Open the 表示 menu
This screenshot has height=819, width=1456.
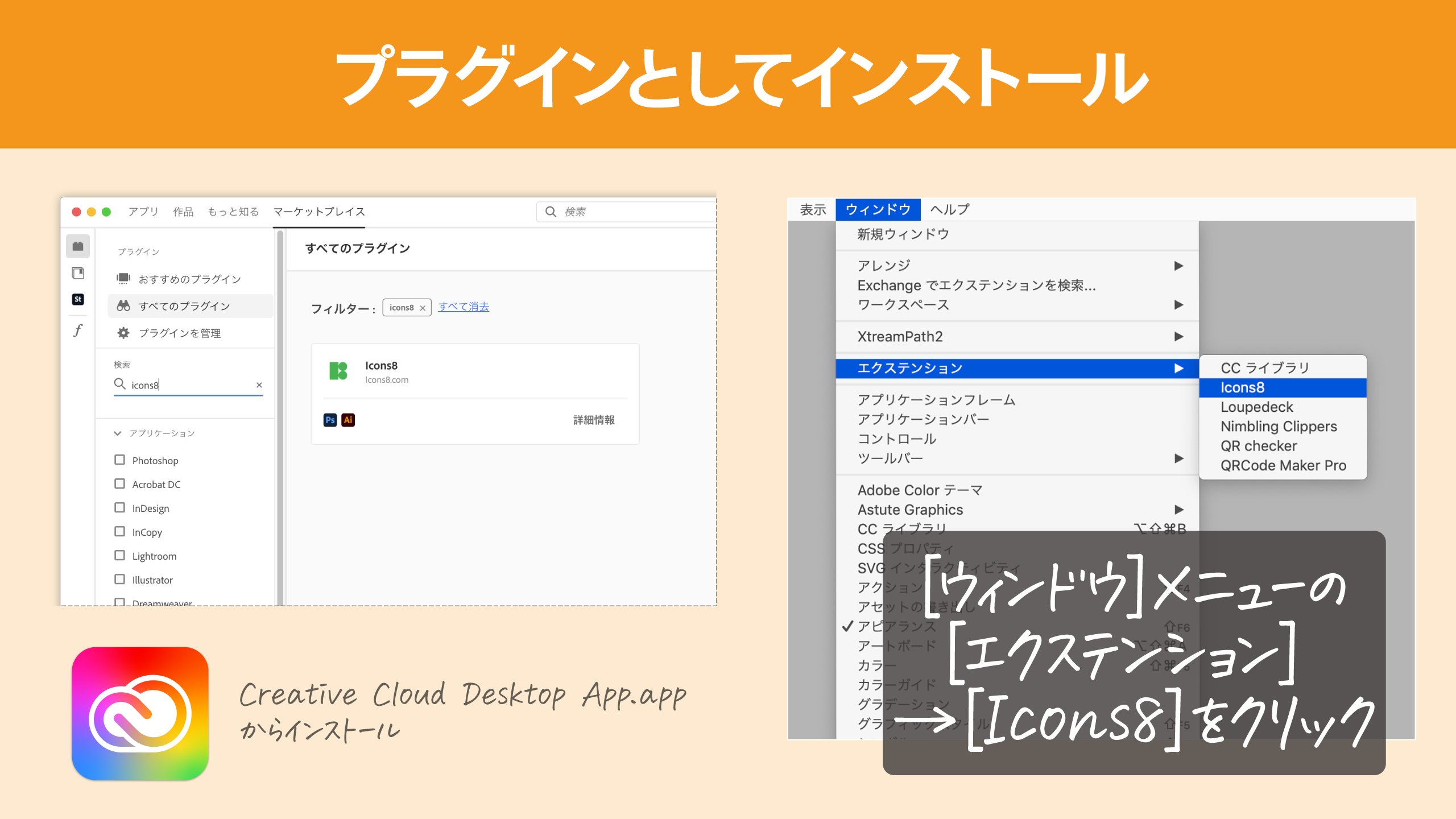[813, 209]
